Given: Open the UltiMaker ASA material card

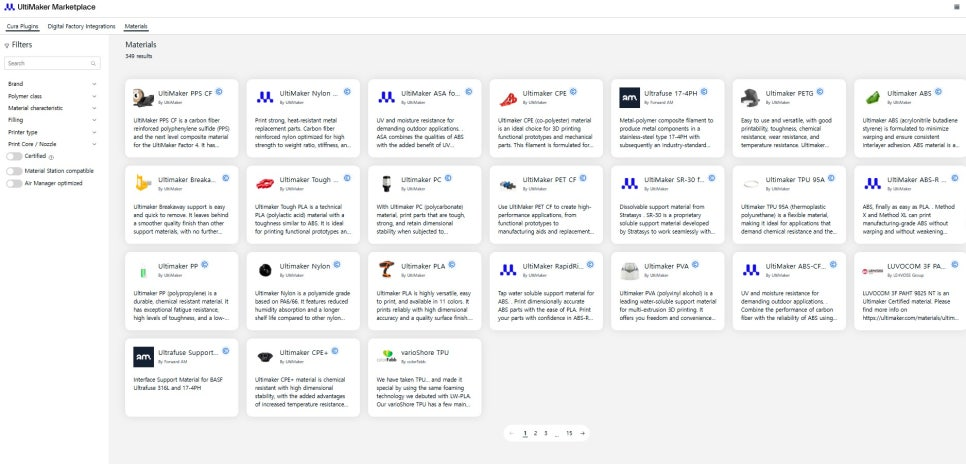Looking at the screenshot, I should tap(424, 118).
